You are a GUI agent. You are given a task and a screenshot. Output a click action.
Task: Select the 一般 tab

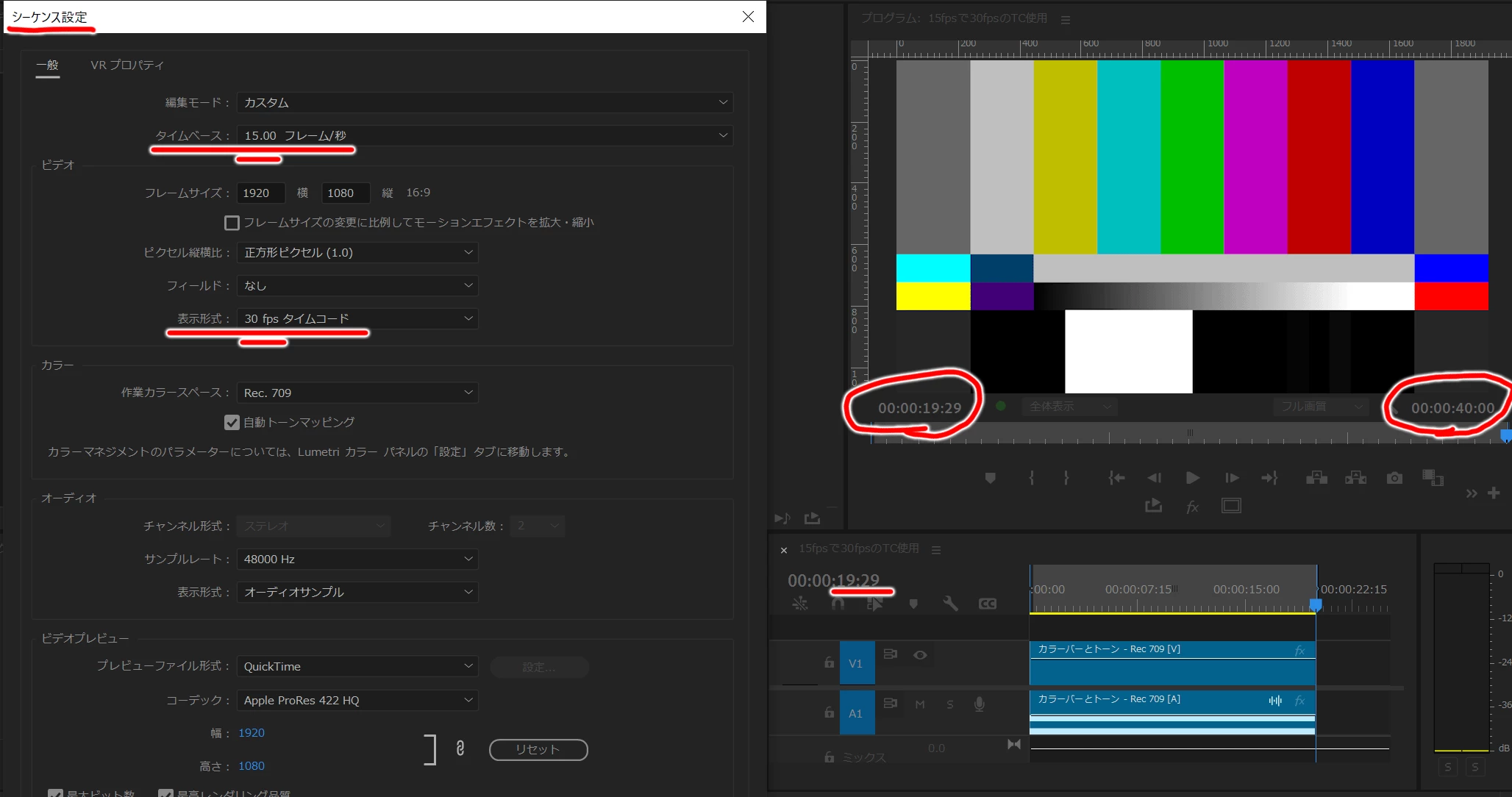pyautogui.click(x=47, y=65)
